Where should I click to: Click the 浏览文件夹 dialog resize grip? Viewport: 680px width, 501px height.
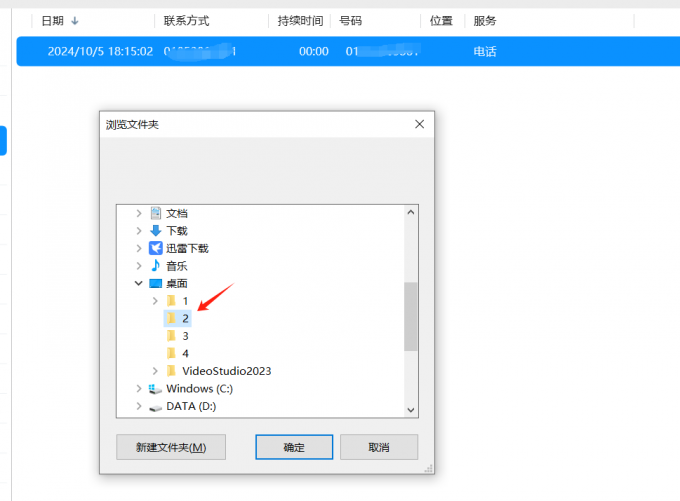coord(429,468)
